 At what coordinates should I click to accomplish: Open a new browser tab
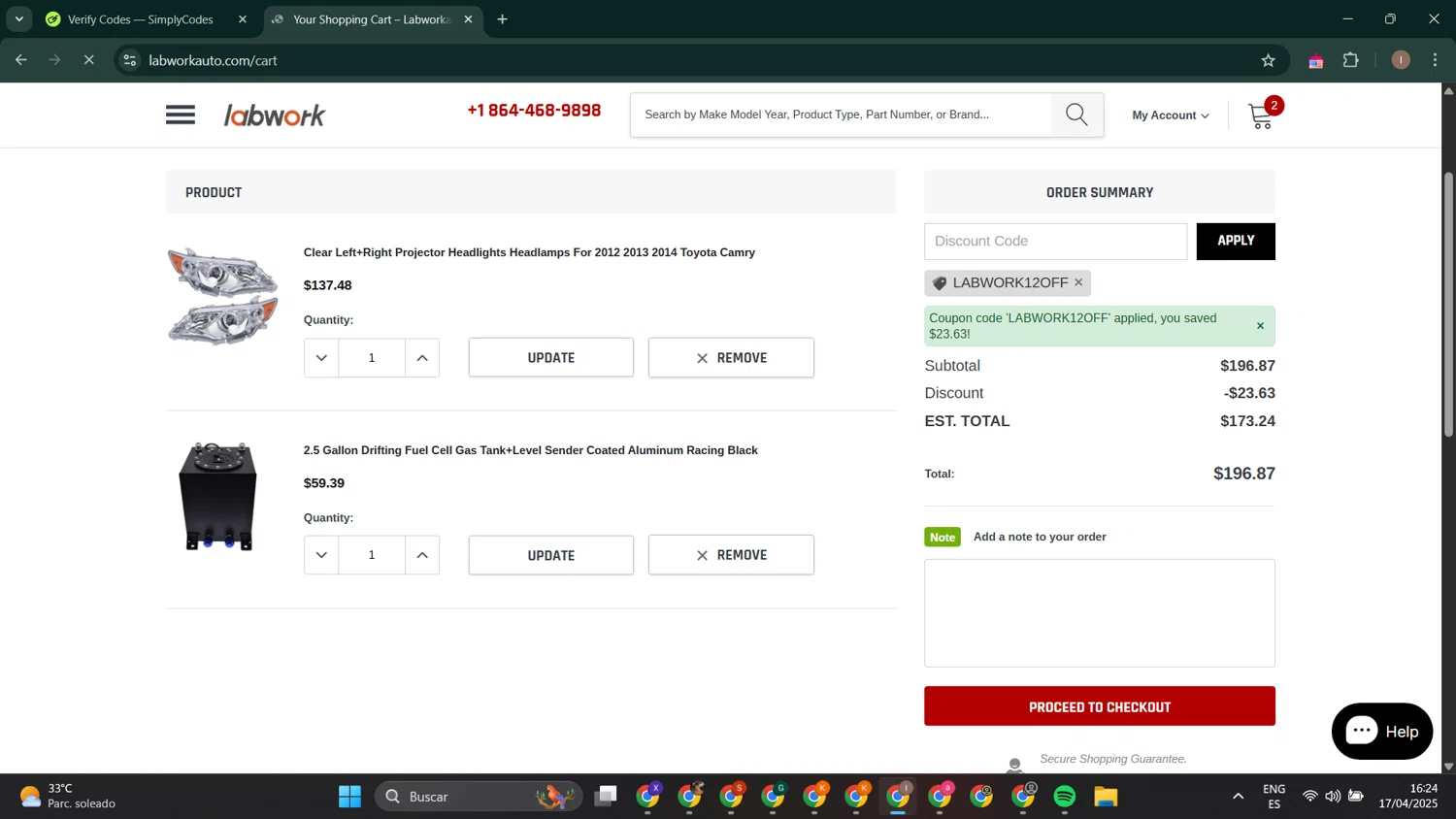[502, 19]
